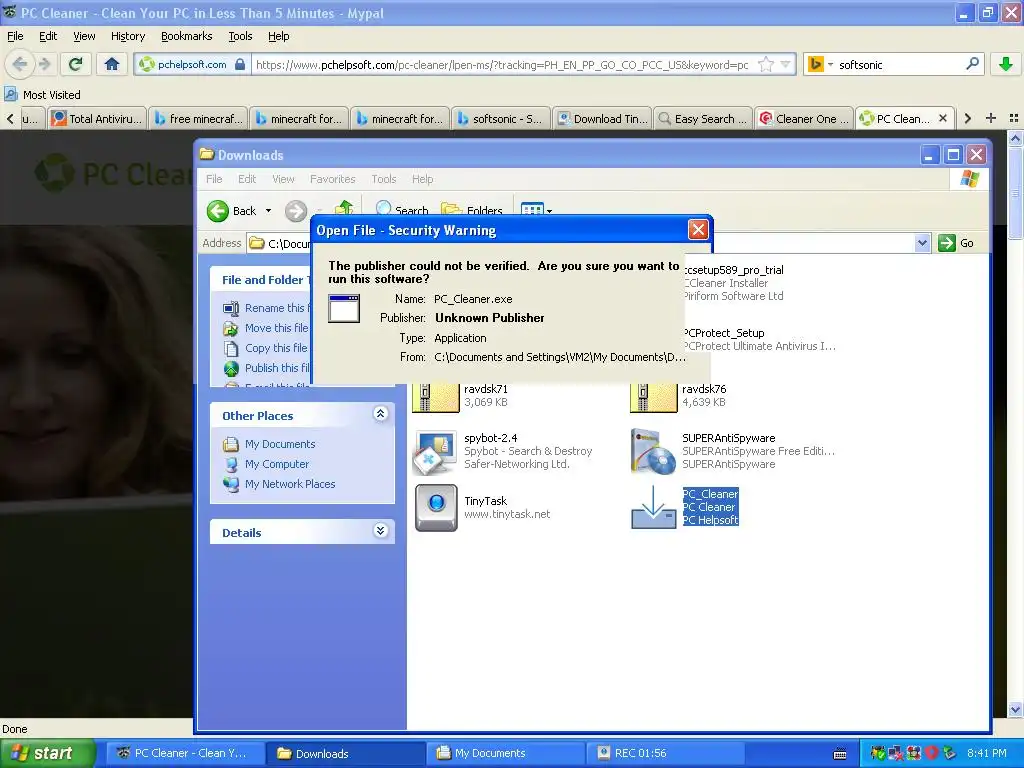Open the browser Tools menu
The height and width of the screenshot is (768, 1024).
(x=240, y=36)
